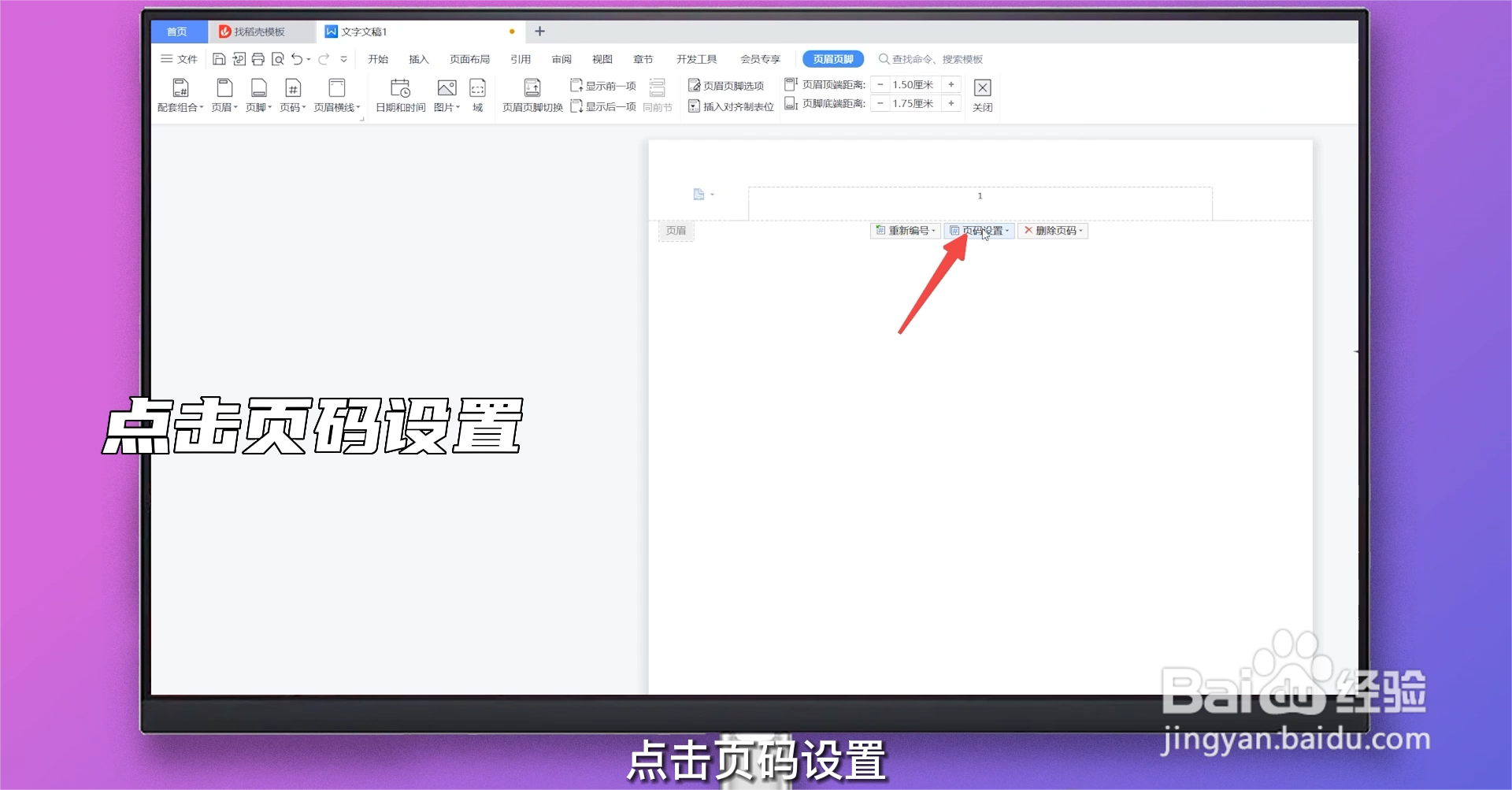1512x790 pixels.
Task: Click the small document icon left of header
Action: coord(699,195)
